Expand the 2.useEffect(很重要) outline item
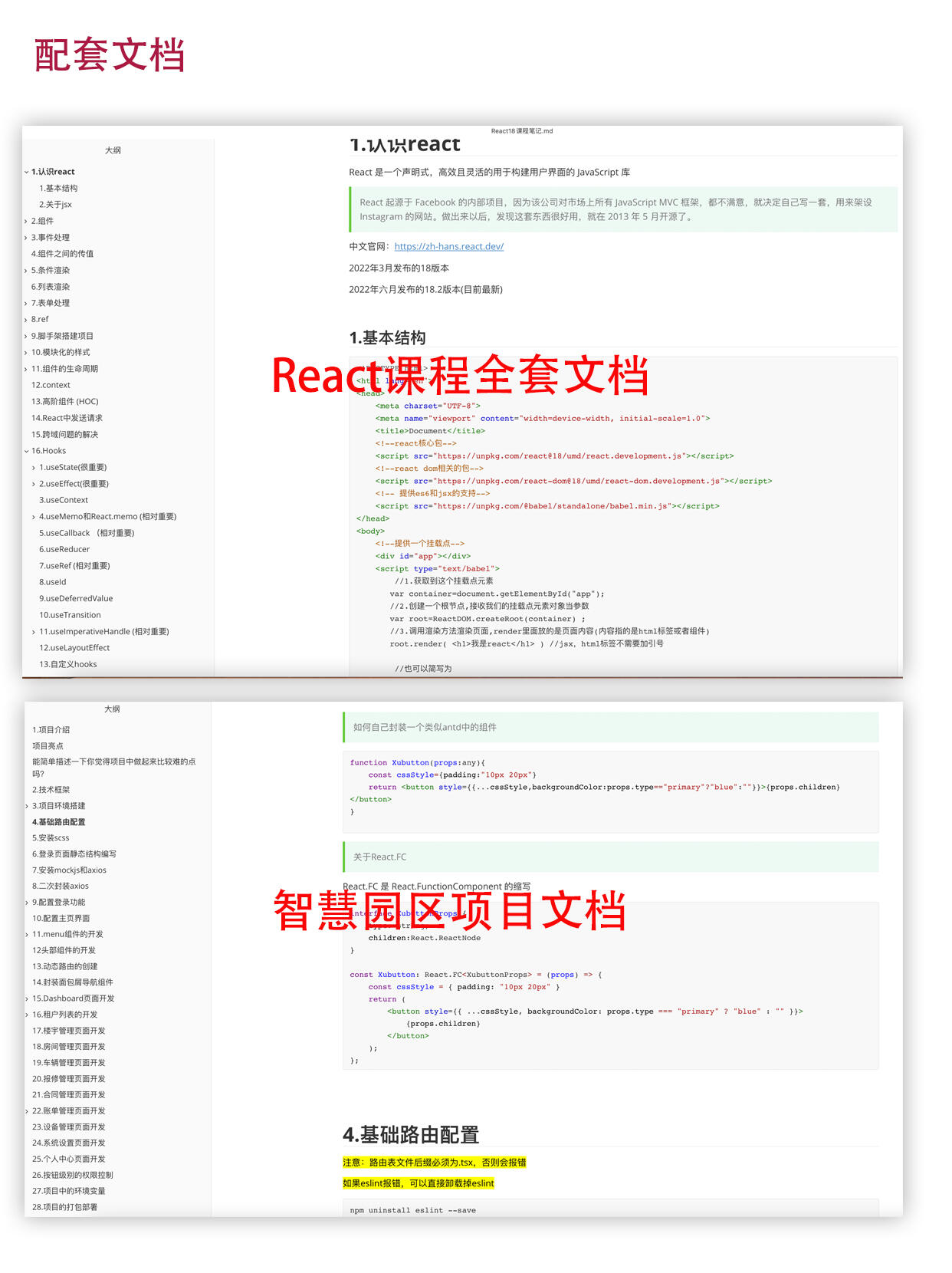The height and width of the screenshot is (1273, 952). [x=34, y=484]
